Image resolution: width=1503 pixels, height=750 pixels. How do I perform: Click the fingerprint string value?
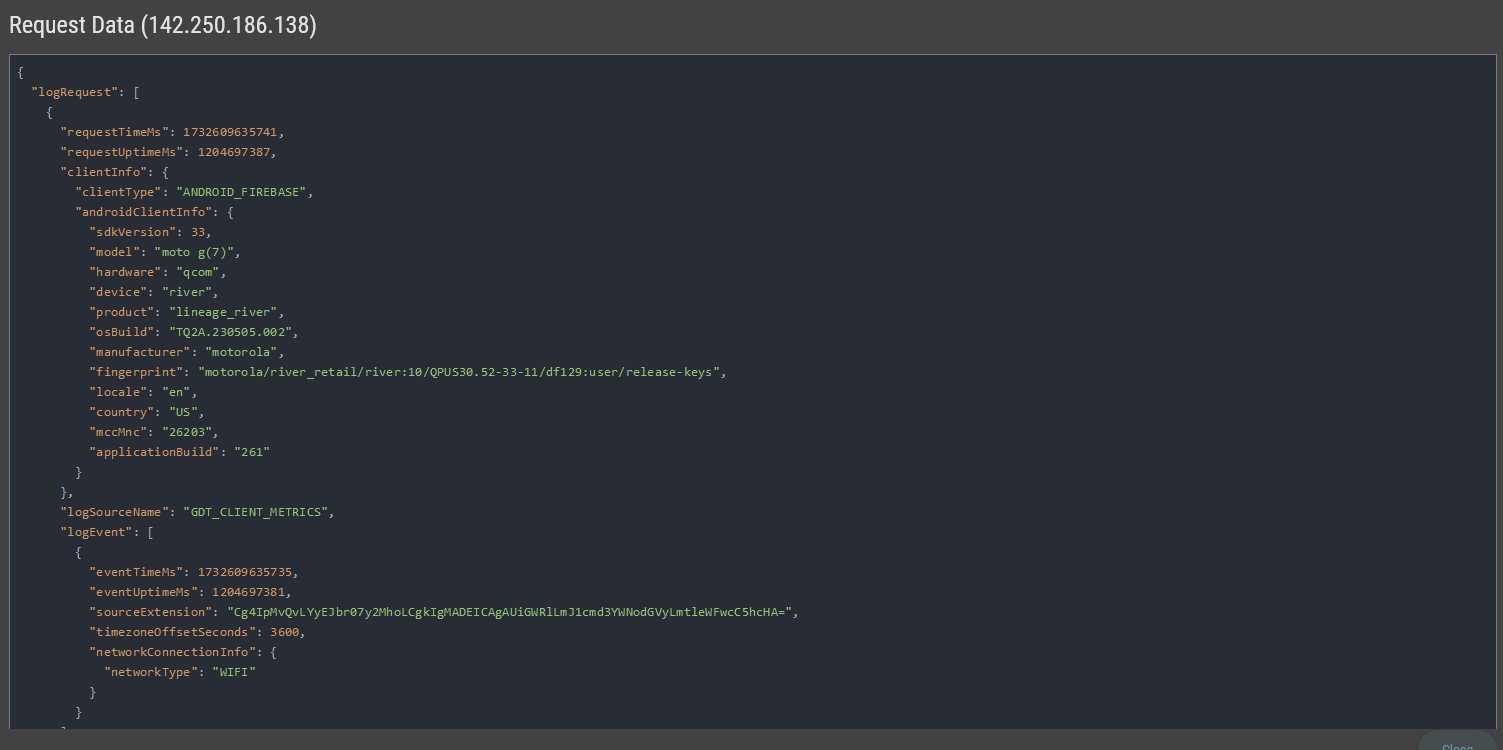coord(458,372)
